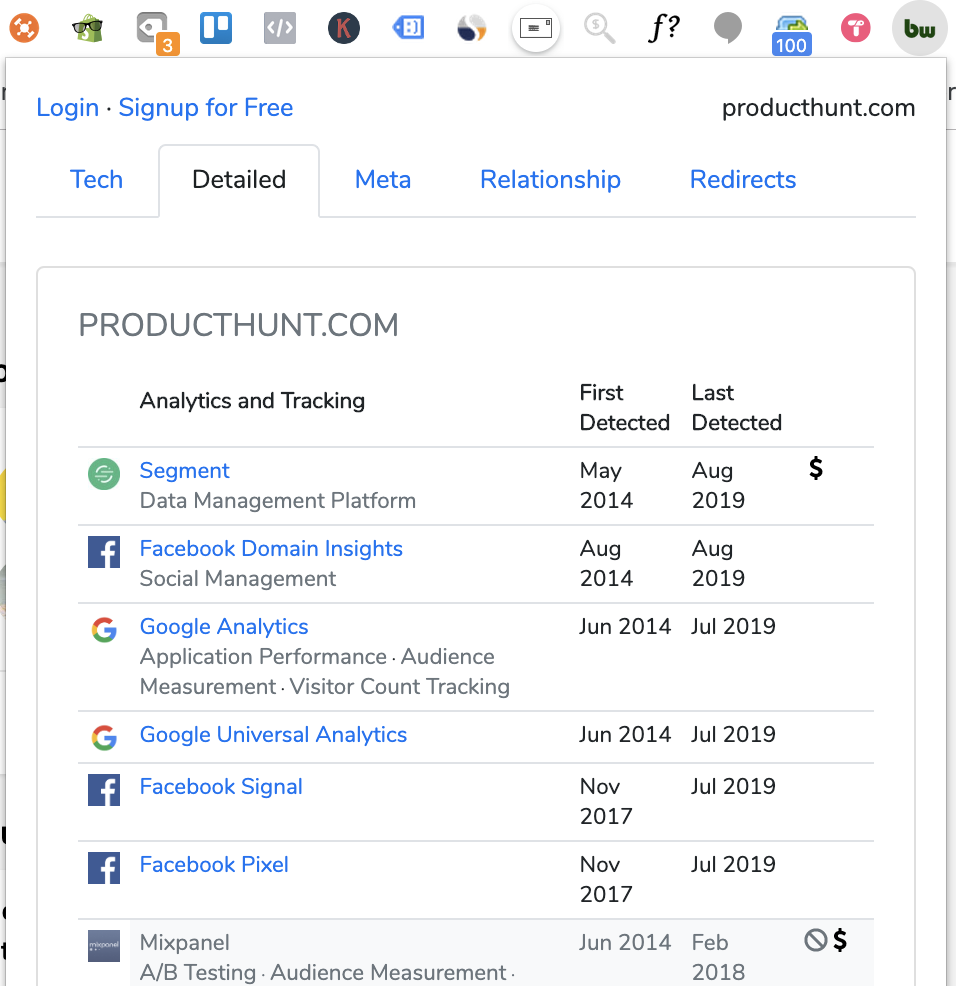The image size is (956, 986).
Task: Switch to the Relationship tab
Action: (x=550, y=180)
